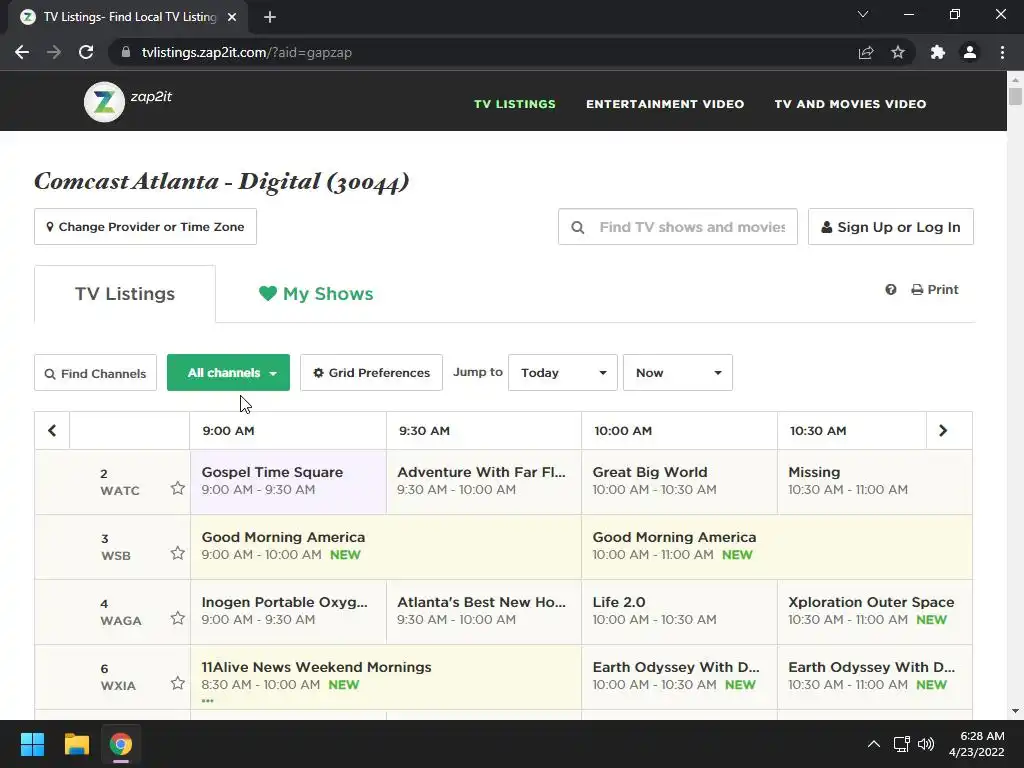Reload the page with refresh icon

(86, 52)
